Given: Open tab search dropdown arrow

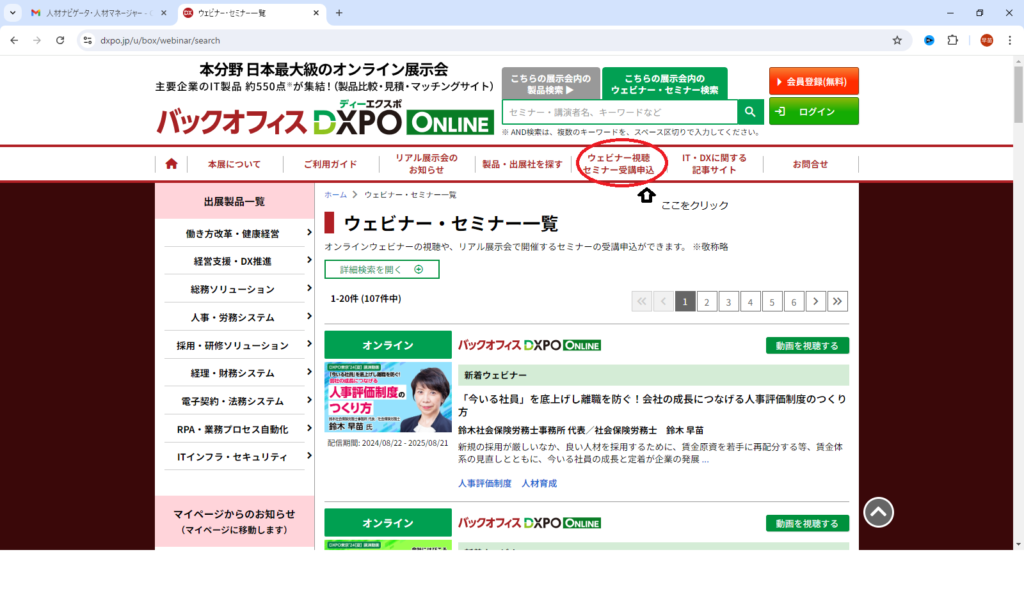Looking at the screenshot, I should [12, 13].
